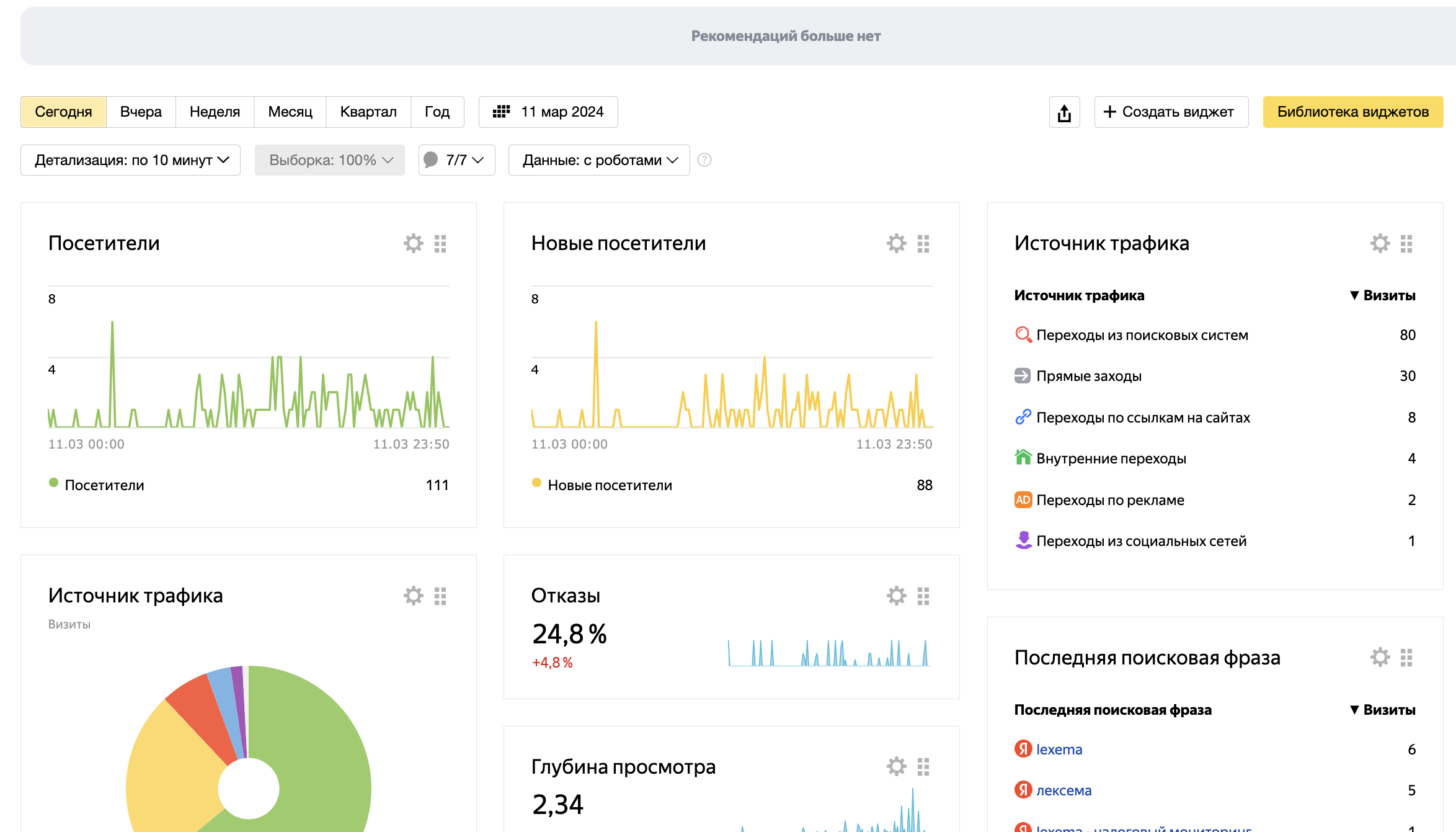Sort search phrase table by Визиты
This screenshot has width=1456, height=832.
(x=1383, y=710)
